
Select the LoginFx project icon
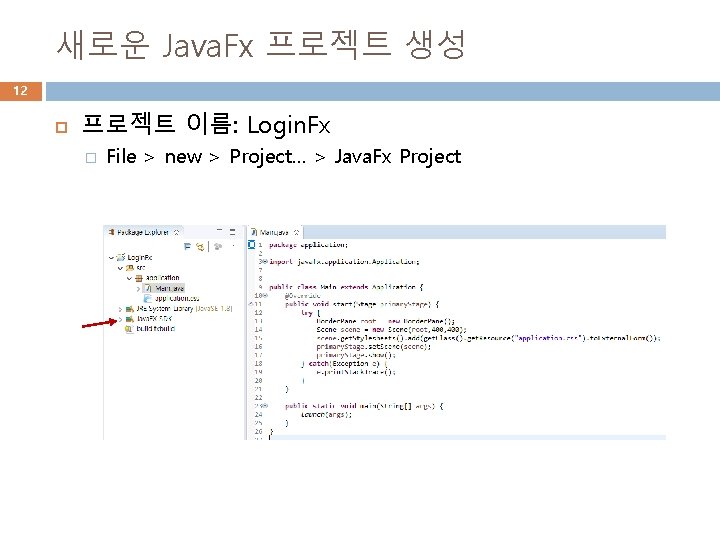(x=121, y=257)
